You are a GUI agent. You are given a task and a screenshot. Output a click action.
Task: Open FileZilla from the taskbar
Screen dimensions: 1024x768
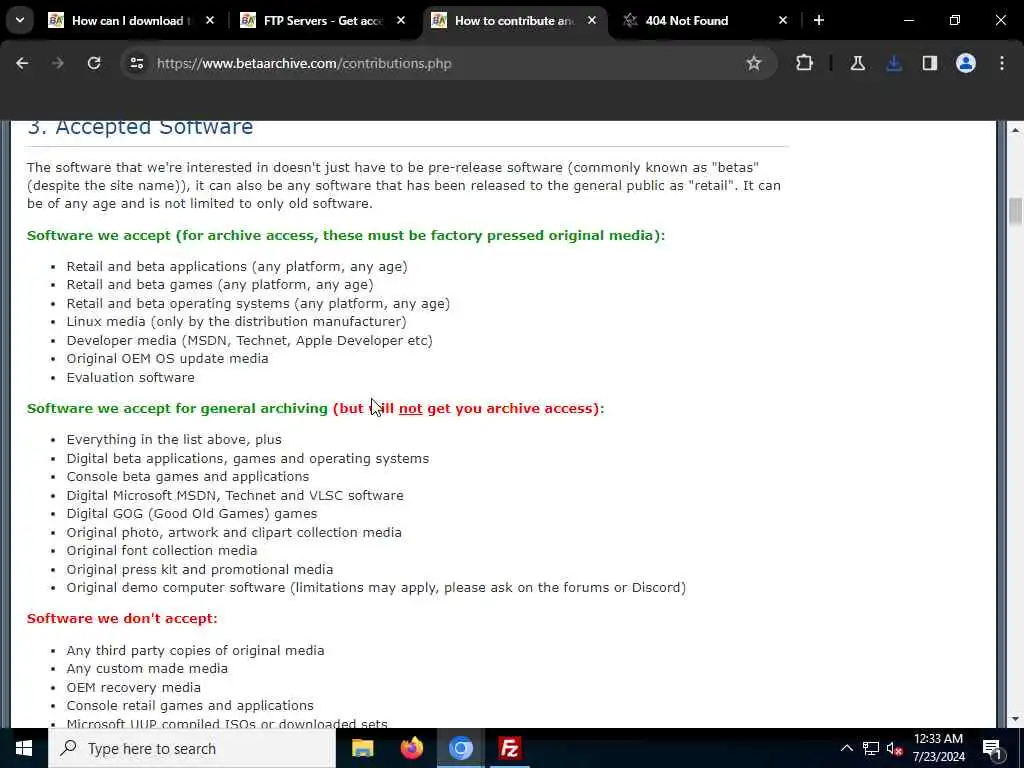coord(509,748)
